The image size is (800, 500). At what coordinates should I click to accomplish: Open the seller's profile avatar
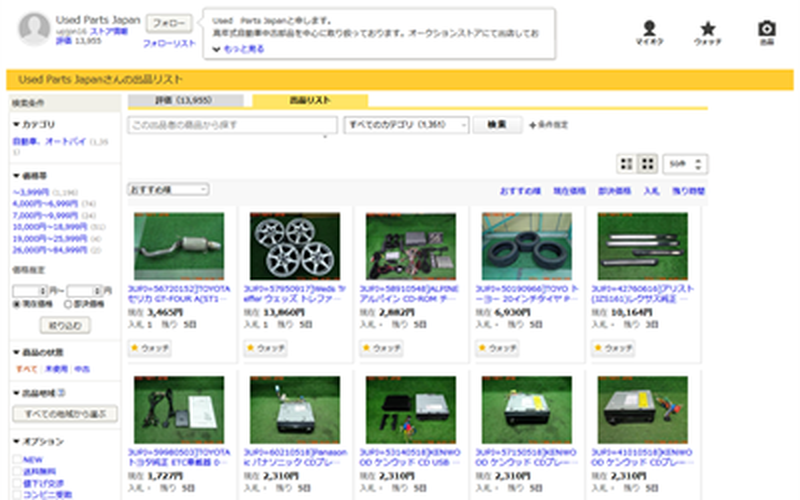tap(34, 29)
